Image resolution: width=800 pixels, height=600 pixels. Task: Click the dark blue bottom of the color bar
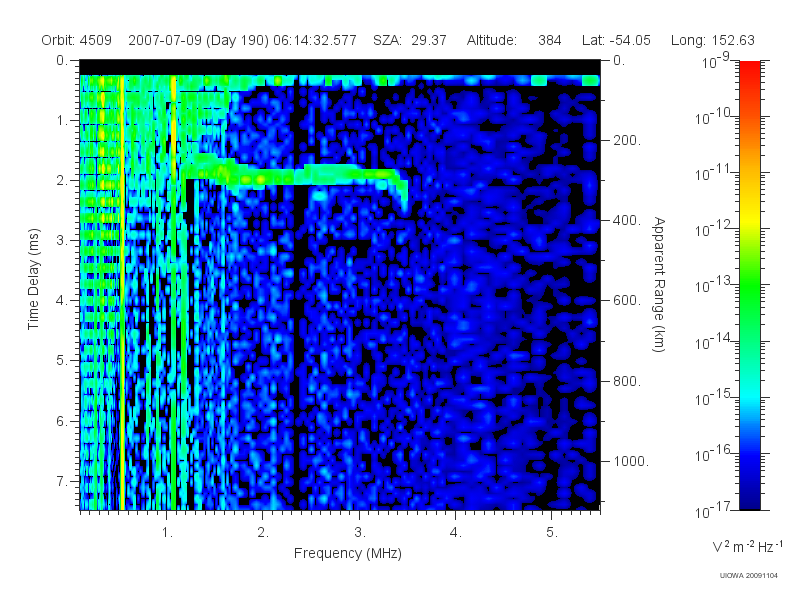click(749, 492)
